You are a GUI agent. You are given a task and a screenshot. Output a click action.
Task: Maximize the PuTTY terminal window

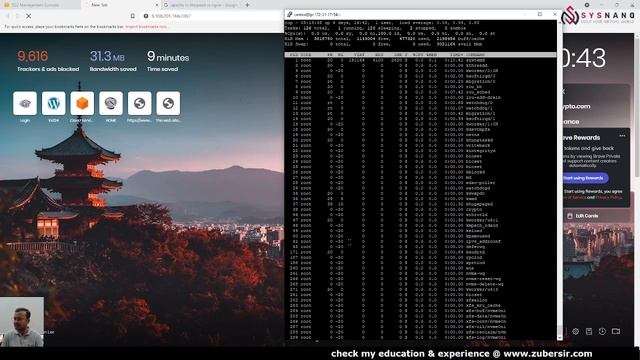click(x=540, y=14)
